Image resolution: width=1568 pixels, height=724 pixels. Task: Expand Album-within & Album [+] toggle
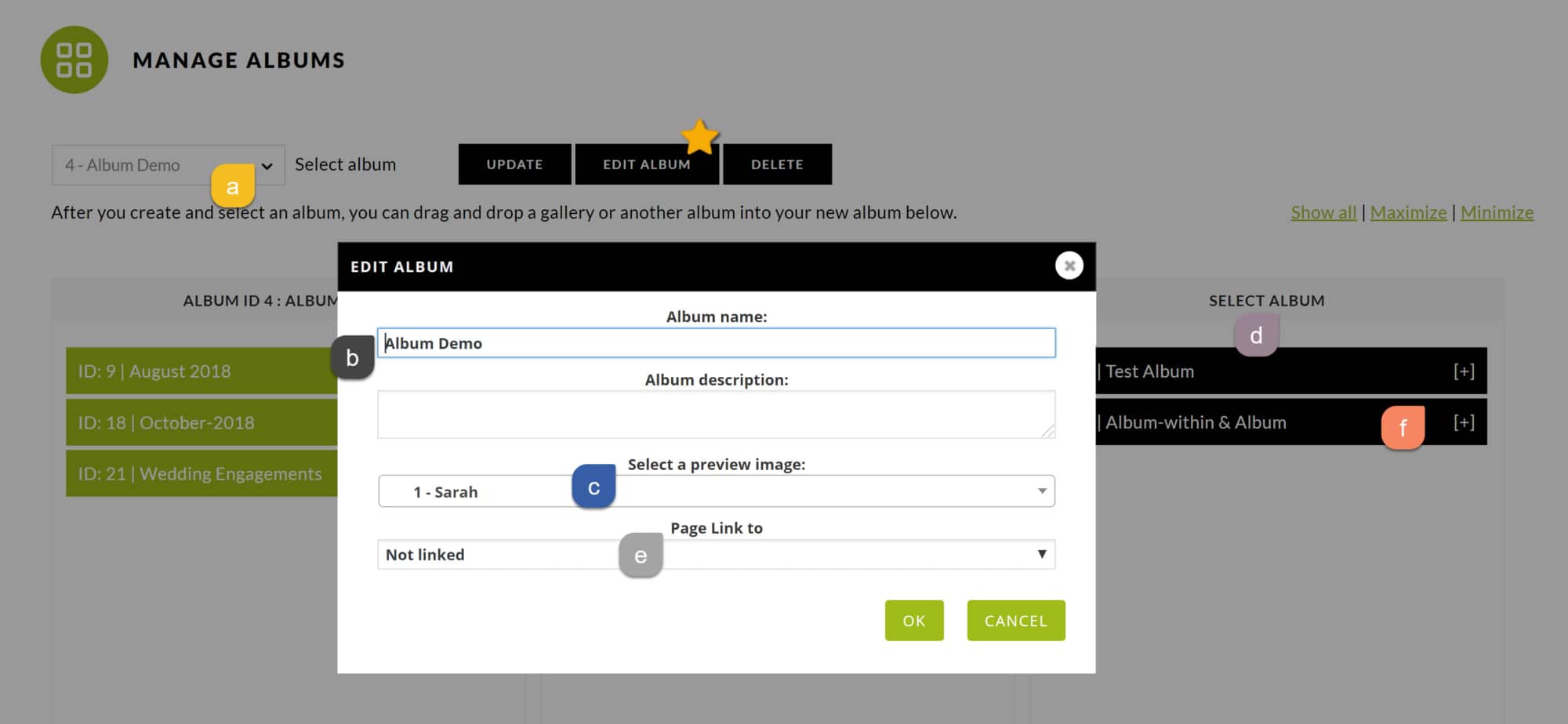1464,422
